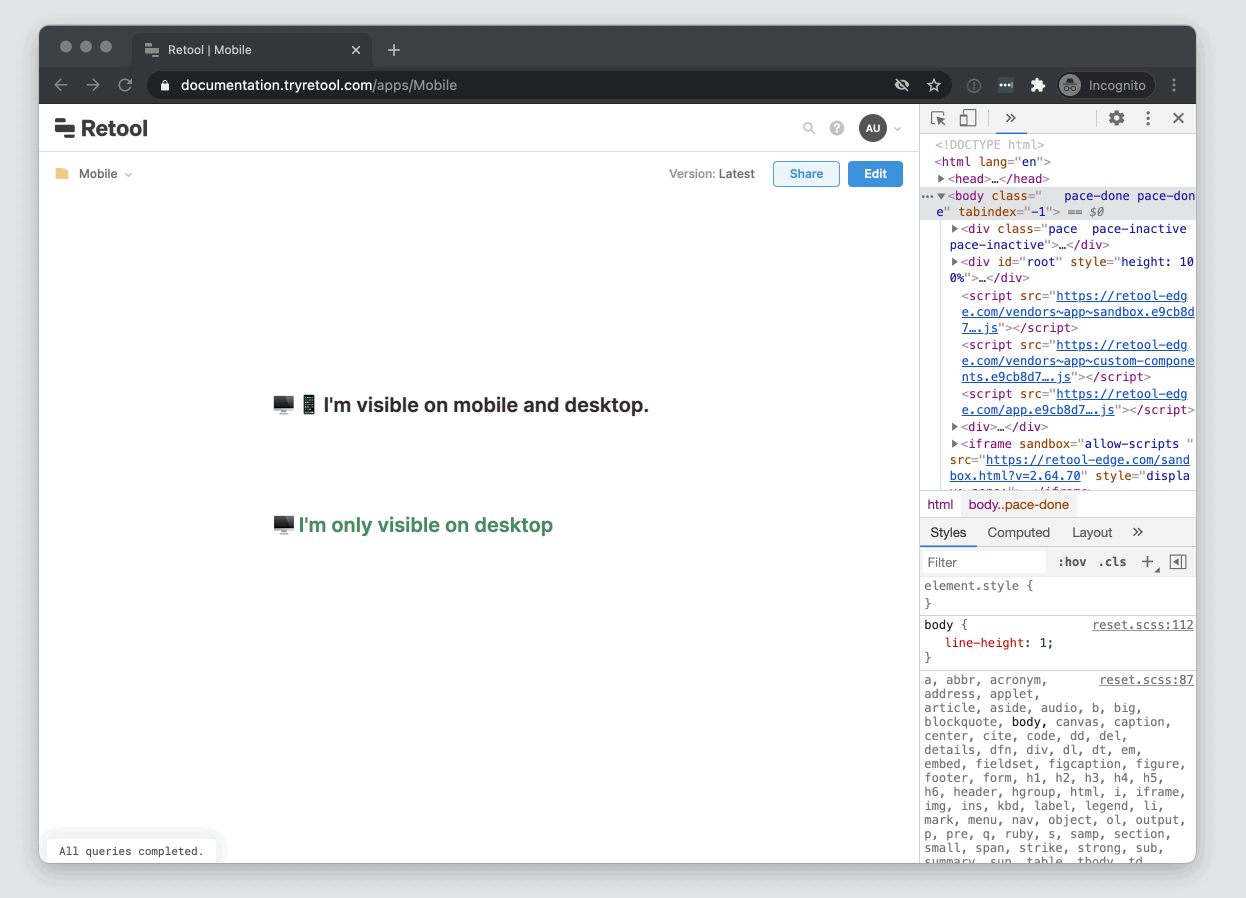Open Chrome's three-dot menu
Screen dimensions: 1246x898
(x=1174, y=85)
